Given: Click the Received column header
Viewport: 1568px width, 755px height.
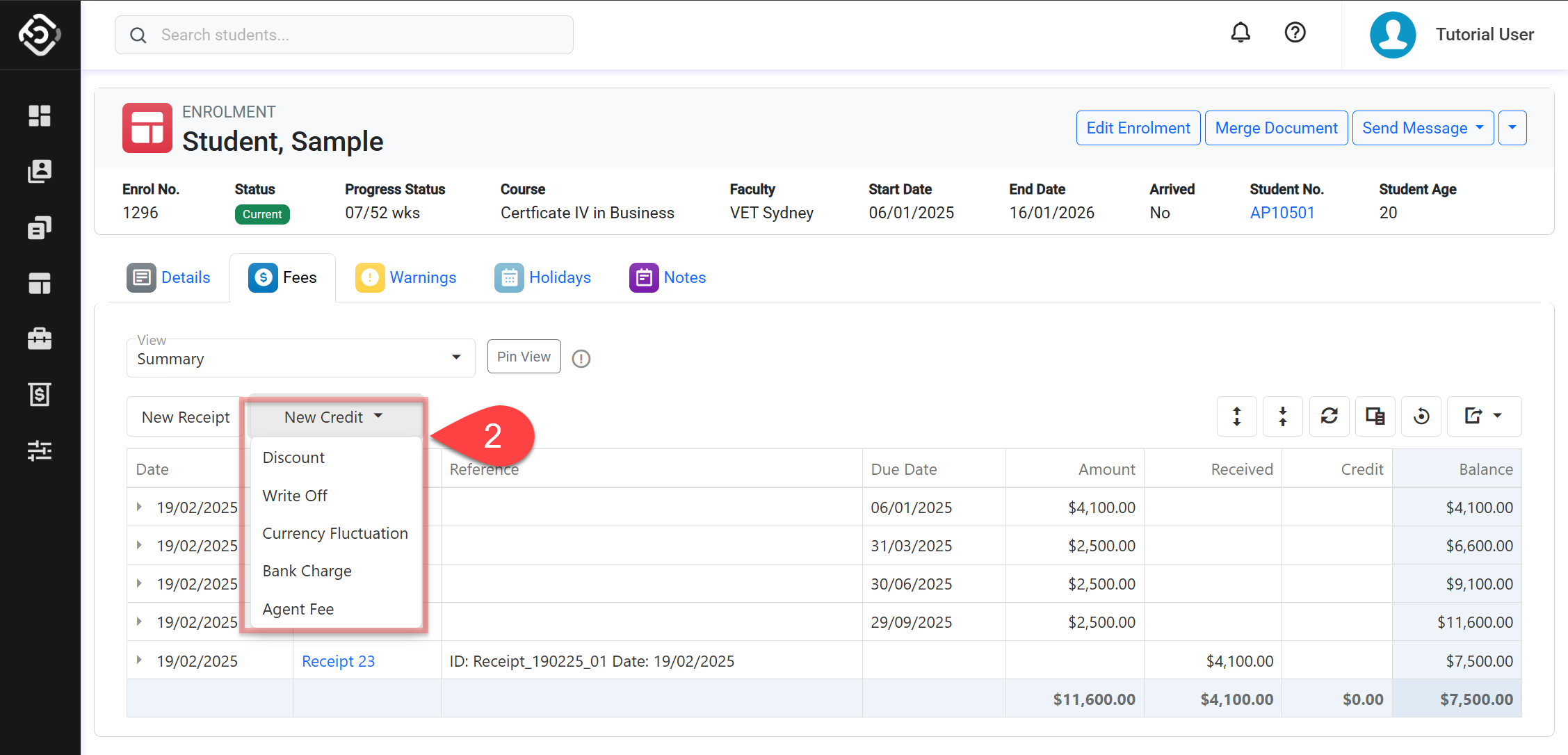Looking at the screenshot, I should coord(1213,469).
